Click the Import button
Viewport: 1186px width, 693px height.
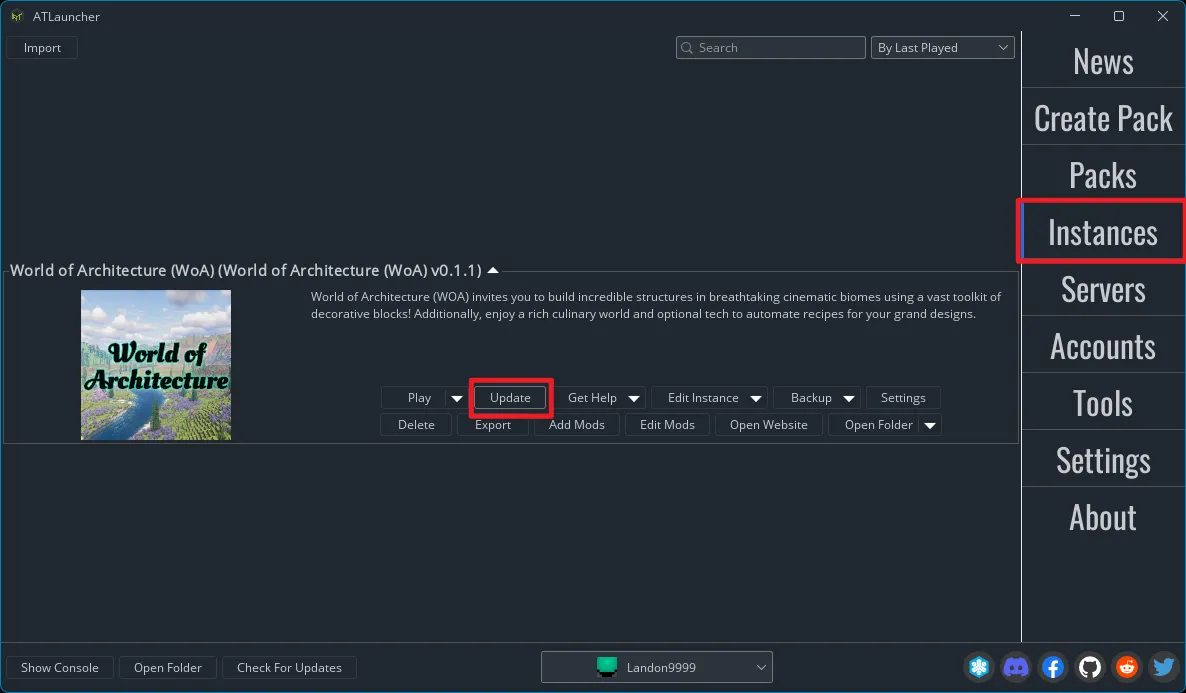[x=42, y=48]
